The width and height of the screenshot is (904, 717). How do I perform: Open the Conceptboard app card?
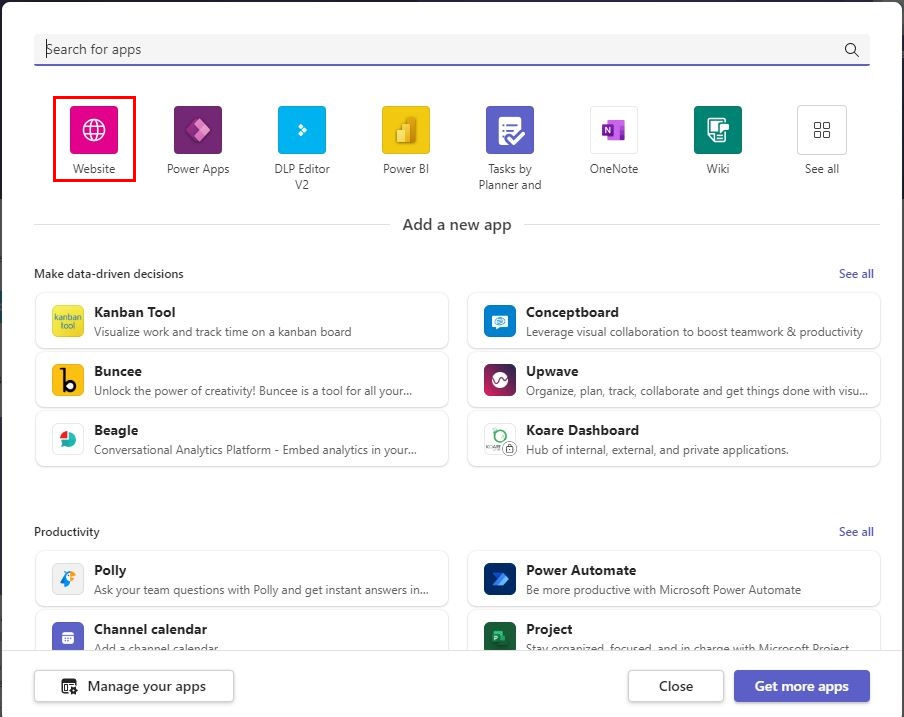[x=673, y=321]
